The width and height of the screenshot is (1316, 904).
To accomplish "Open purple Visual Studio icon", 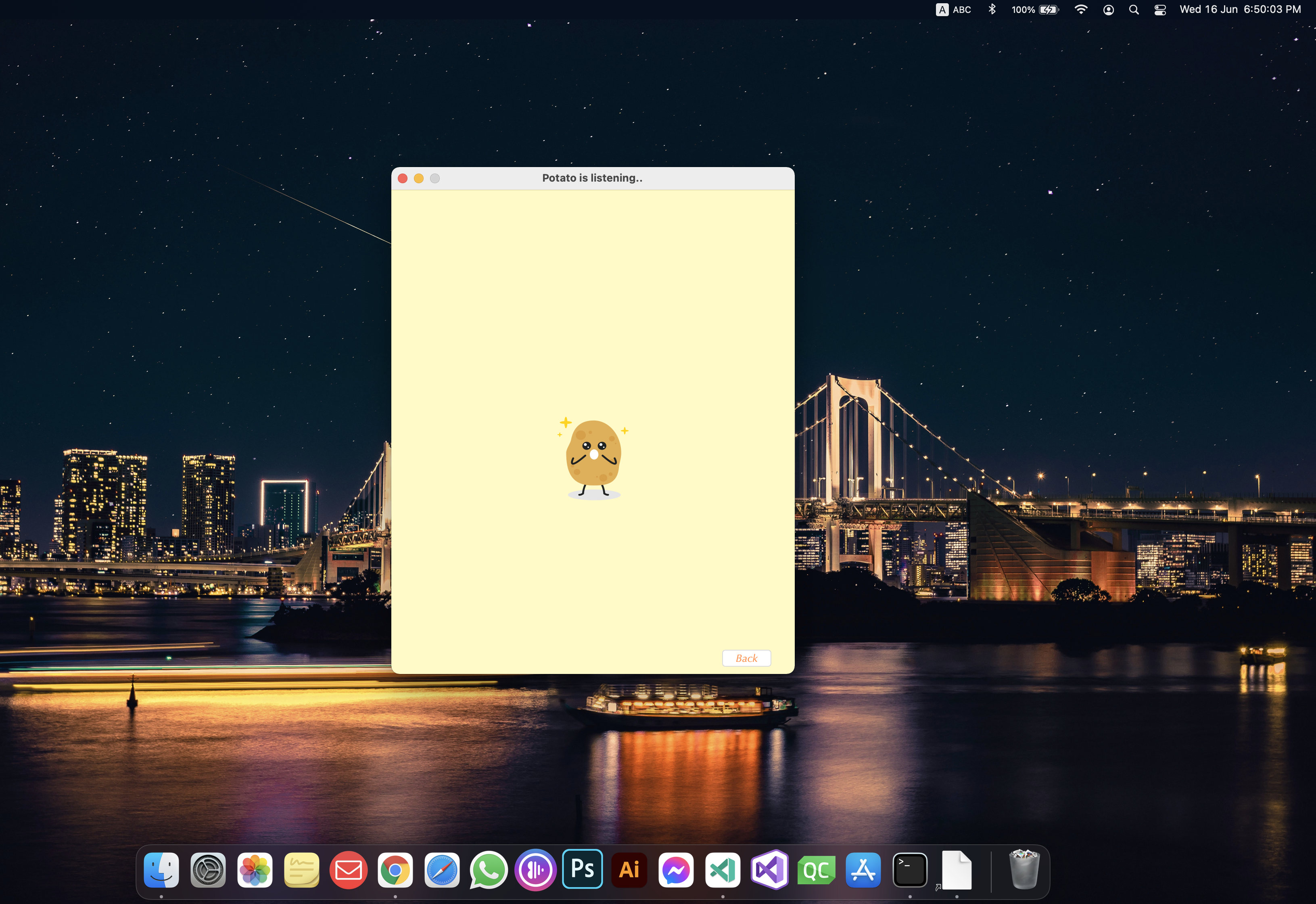I will [x=769, y=869].
